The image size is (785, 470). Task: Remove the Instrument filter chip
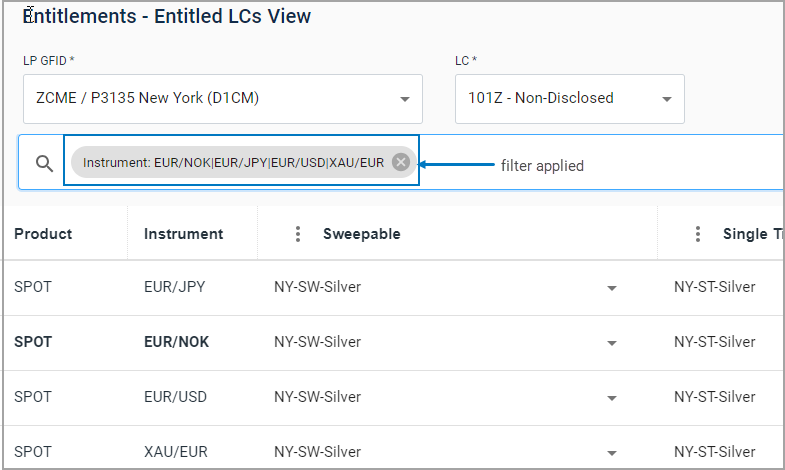click(401, 162)
